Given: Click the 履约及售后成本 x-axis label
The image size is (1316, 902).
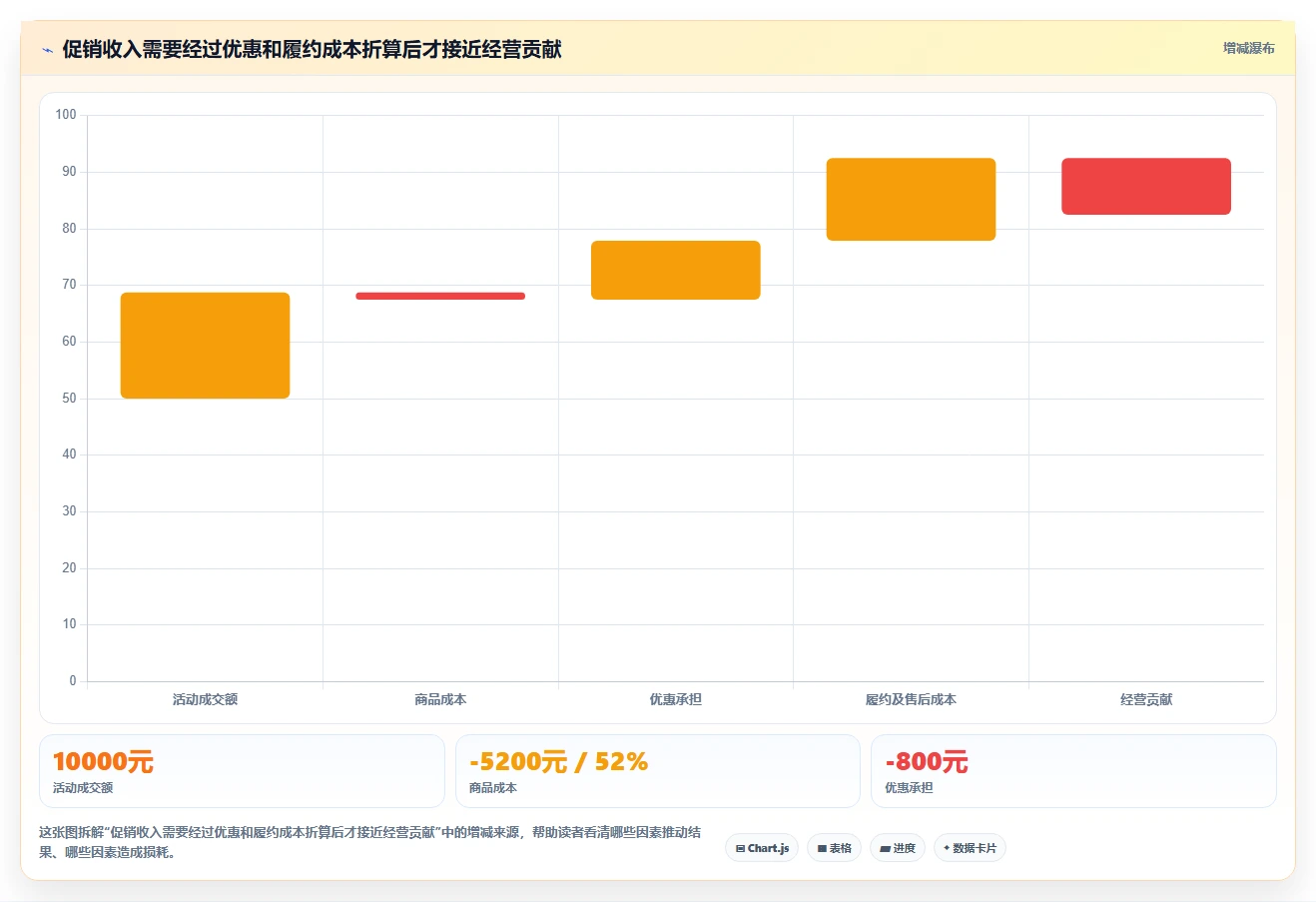Looking at the screenshot, I should 911,699.
